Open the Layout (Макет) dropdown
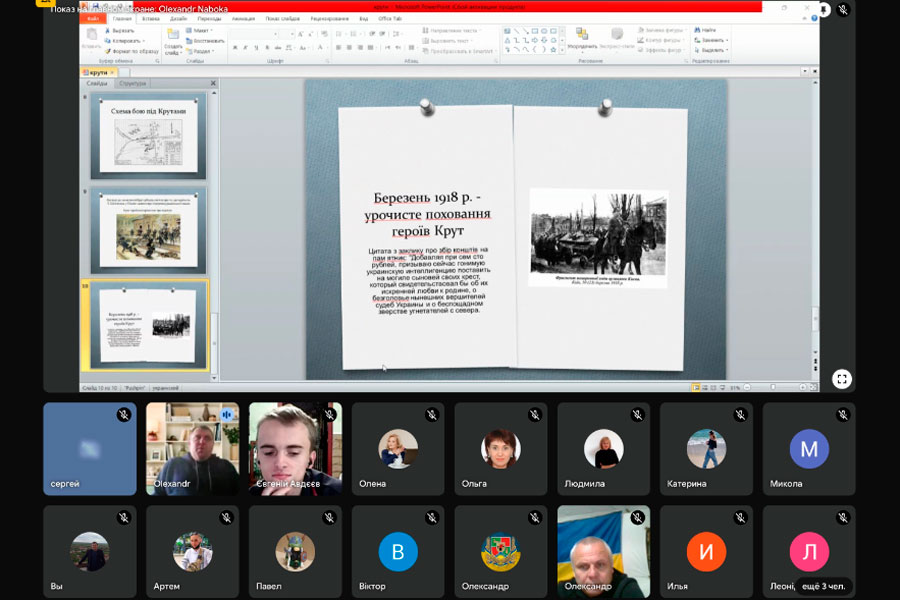The image size is (900, 600). pyautogui.click(x=202, y=31)
